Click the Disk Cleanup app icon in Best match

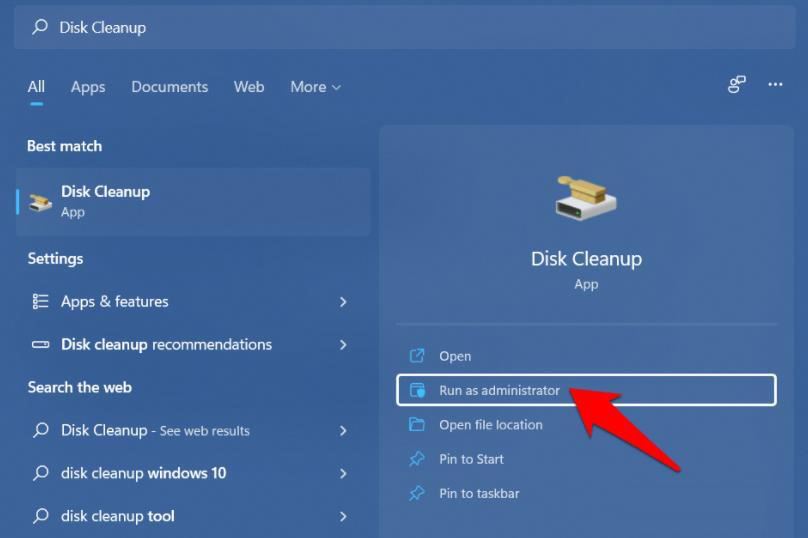click(40, 202)
